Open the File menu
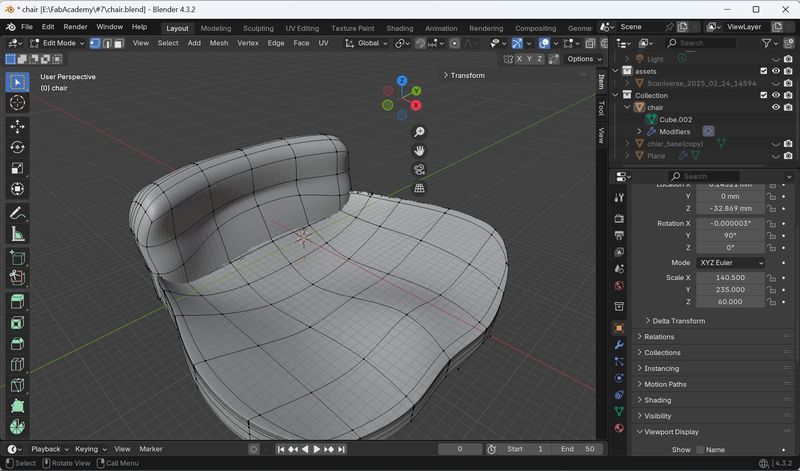This screenshot has width=800, height=471. coord(27,27)
